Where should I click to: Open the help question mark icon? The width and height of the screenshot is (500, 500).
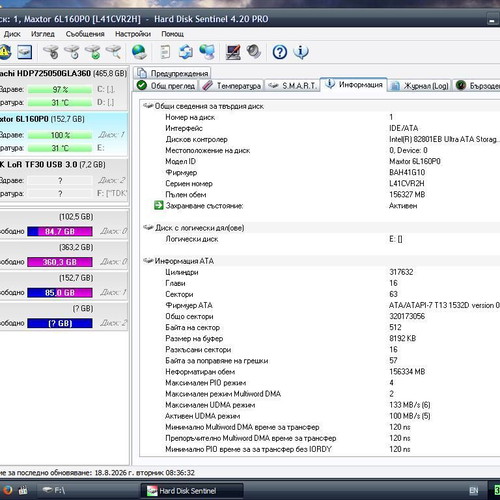(279, 52)
